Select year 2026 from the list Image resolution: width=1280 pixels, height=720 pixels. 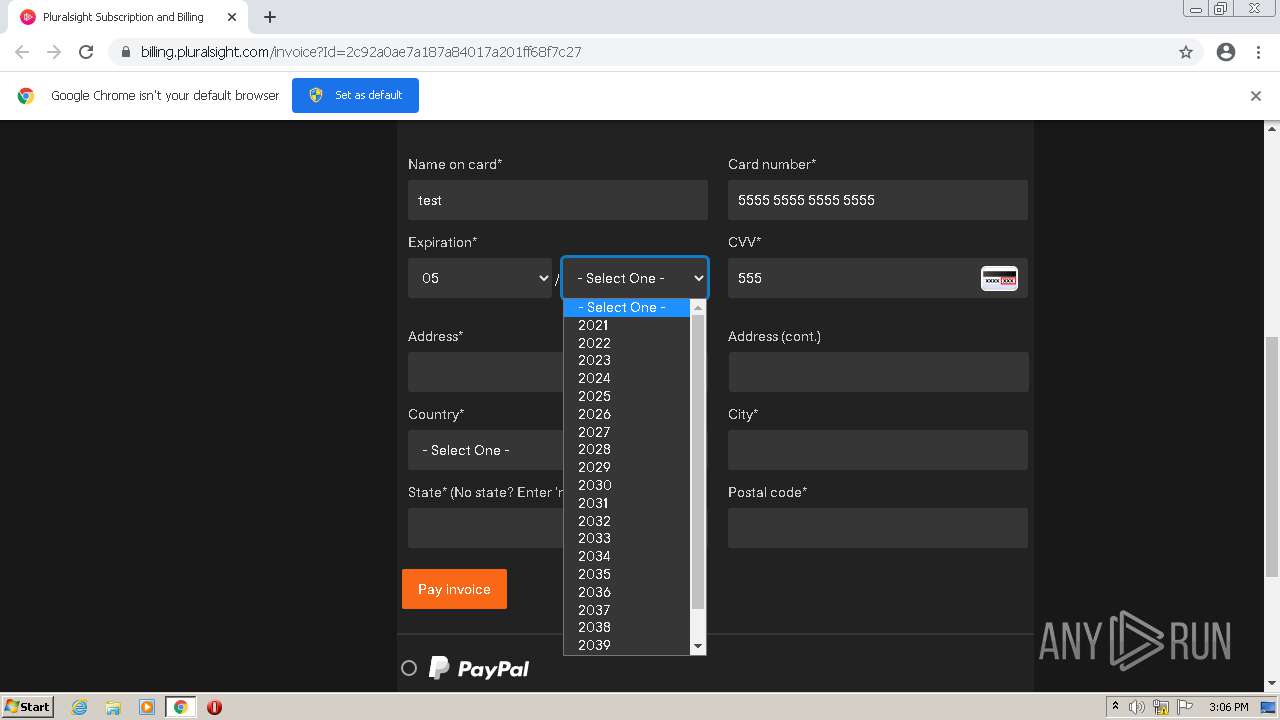(627, 414)
